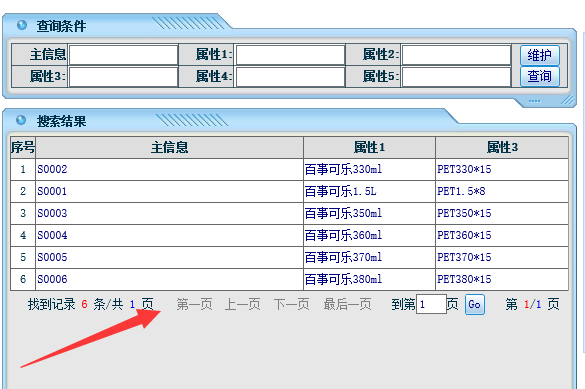Focus the 属性5 input field
Screen dimensions: 585x389
tap(457, 77)
